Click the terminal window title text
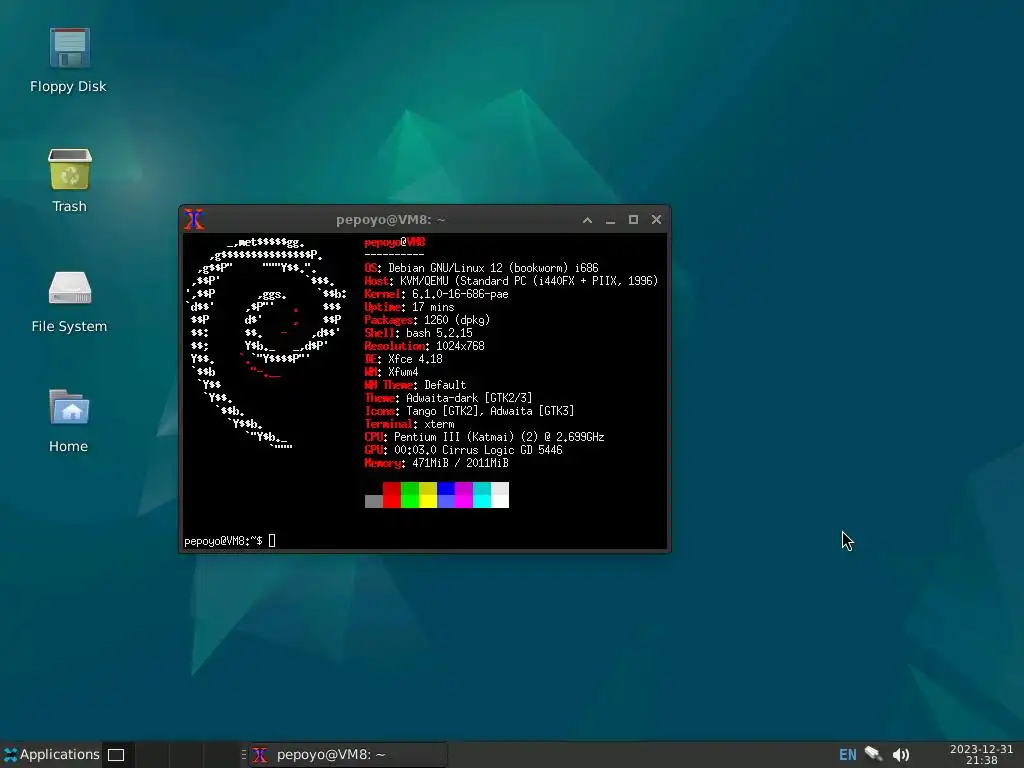 click(391, 220)
